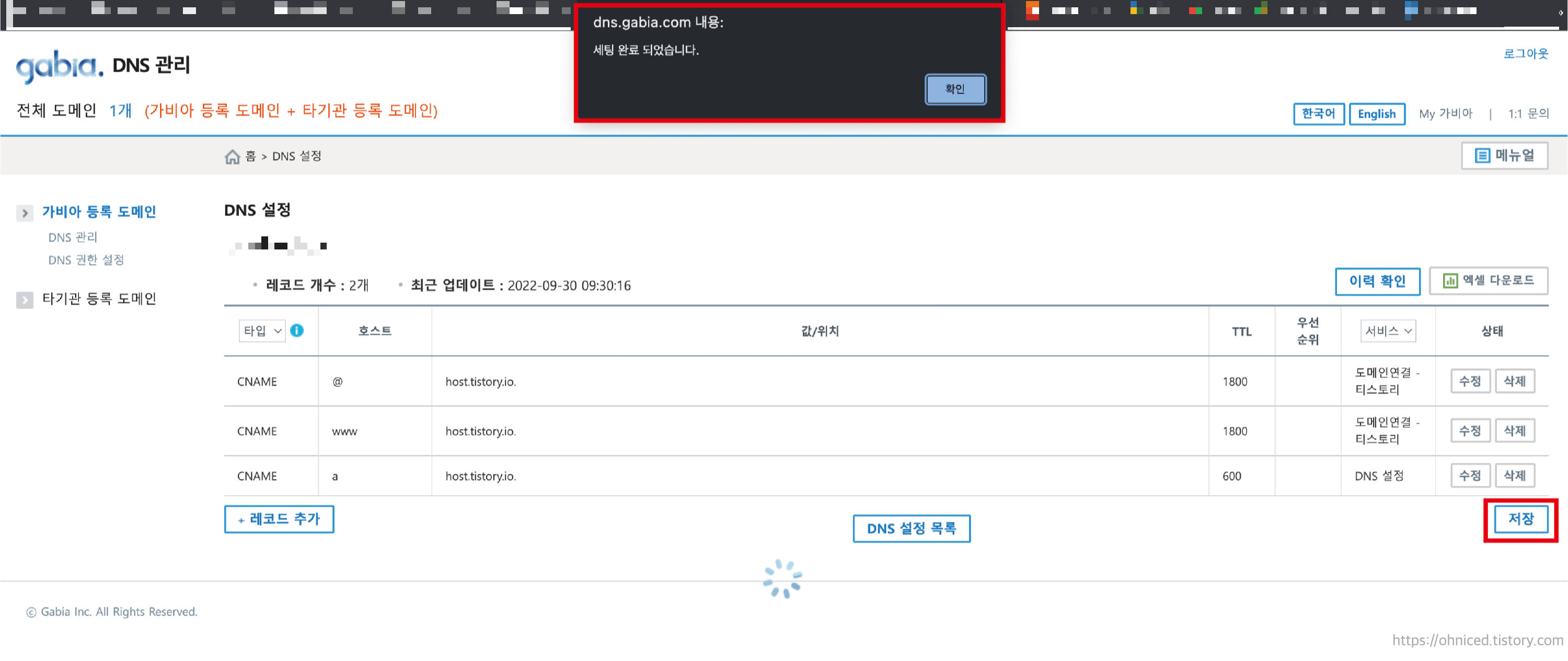
Task: Open the 메뉴얼 manual button
Action: (1504, 156)
